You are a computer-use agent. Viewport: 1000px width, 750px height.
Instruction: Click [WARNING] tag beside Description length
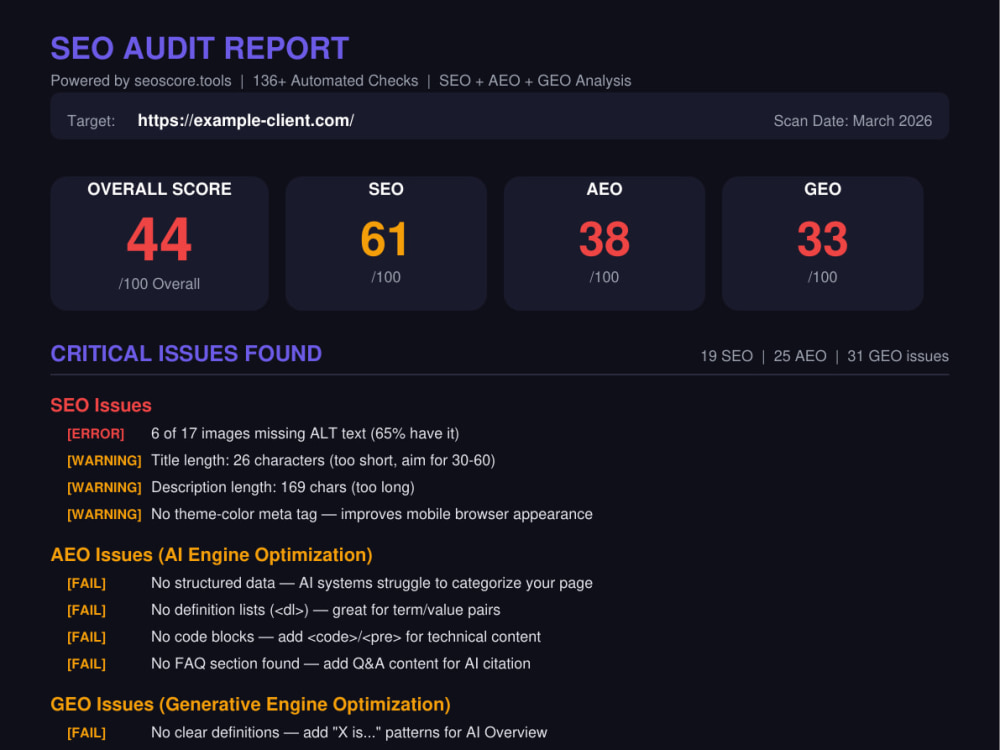point(104,488)
